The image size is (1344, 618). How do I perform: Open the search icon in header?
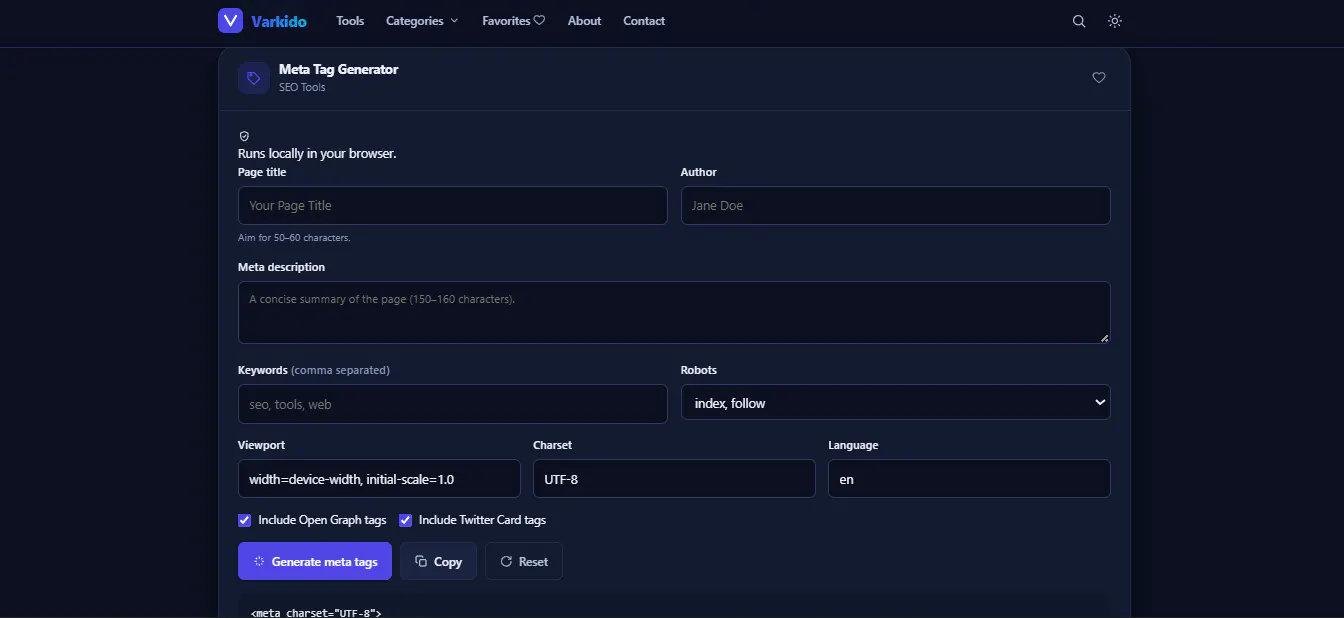coord(1079,21)
